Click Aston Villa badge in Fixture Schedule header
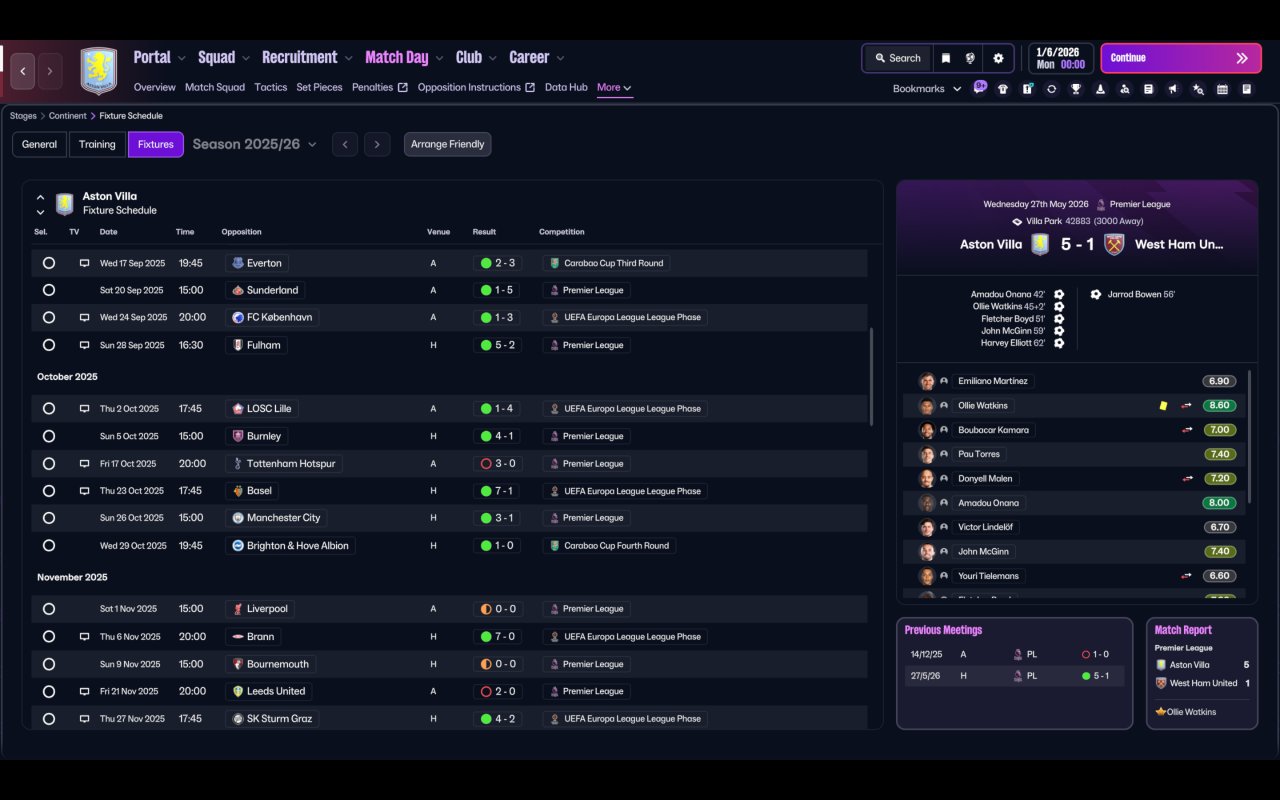Image resolution: width=1280 pixels, height=800 pixels. tap(65, 204)
